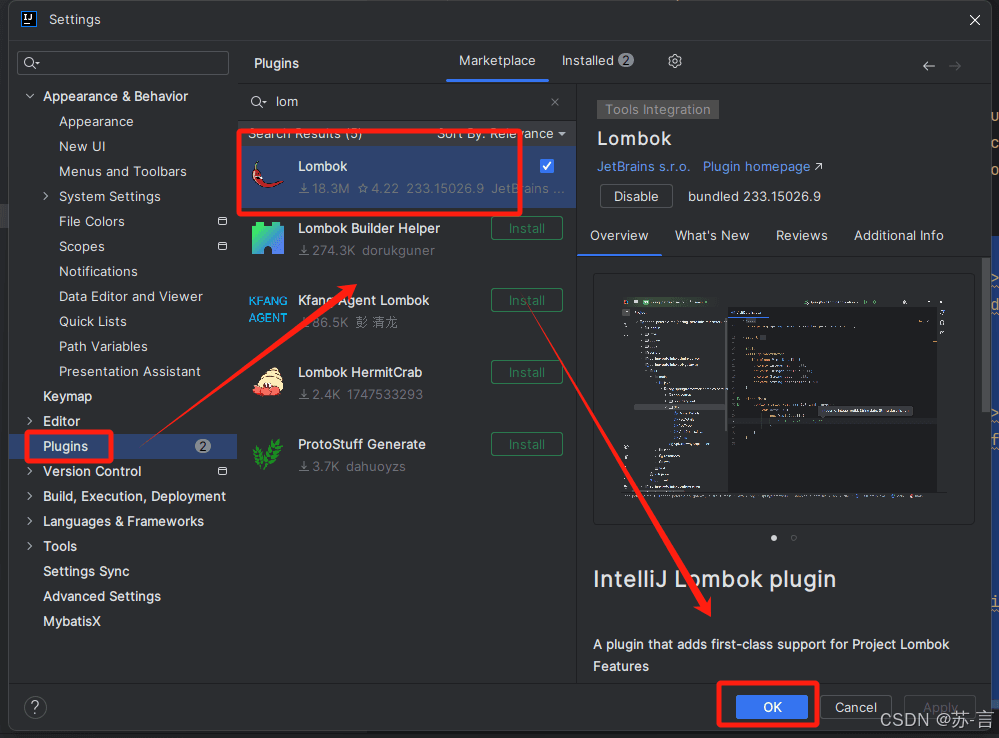Screen dimensions: 999x738
Task: Collapse the Appearance & Behavior section
Action: point(30,96)
